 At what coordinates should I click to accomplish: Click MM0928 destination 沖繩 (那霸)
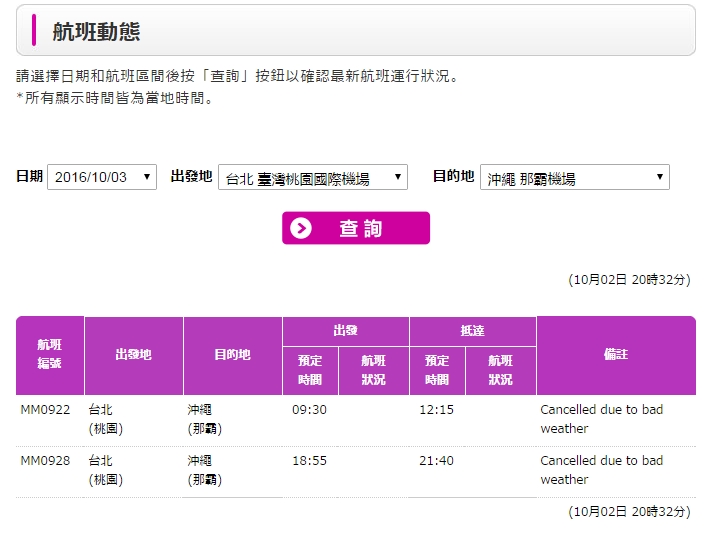(x=205, y=470)
